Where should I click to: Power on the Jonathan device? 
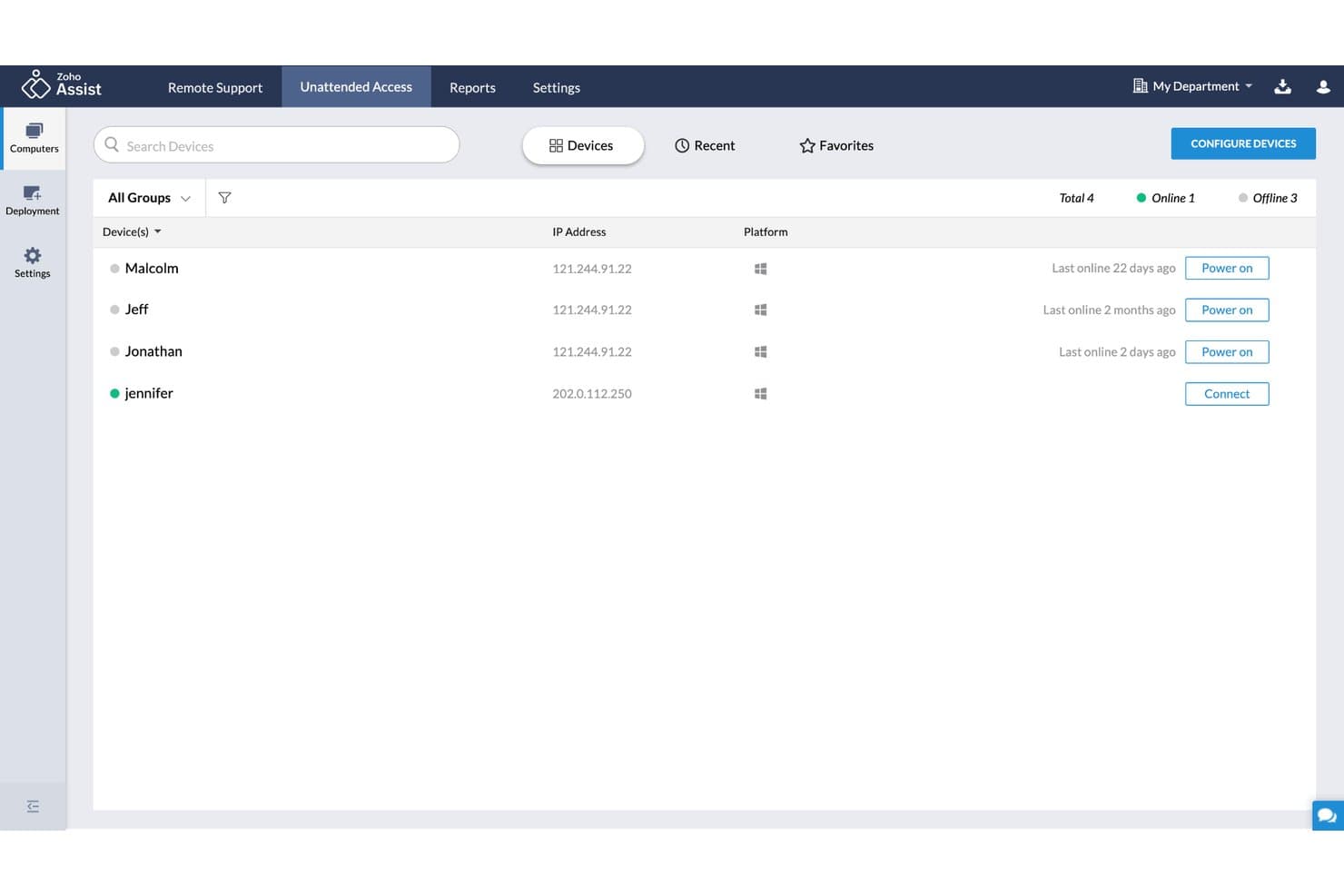(x=1227, y=351)
